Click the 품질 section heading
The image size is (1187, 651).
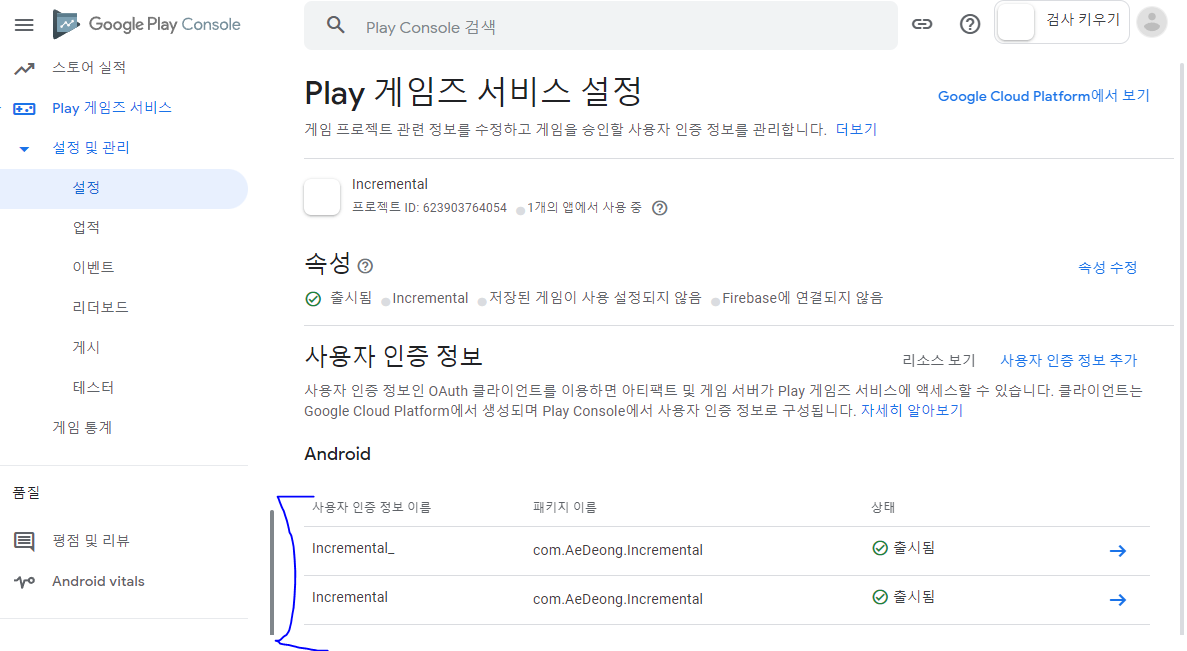pyautogui.click(x=26, y=493)
